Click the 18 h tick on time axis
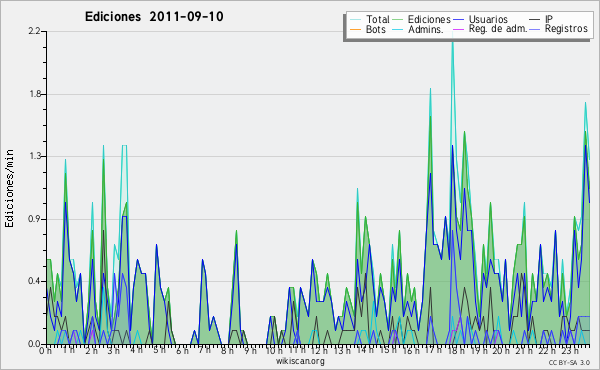600x370 pixels. tap(456, 351)
